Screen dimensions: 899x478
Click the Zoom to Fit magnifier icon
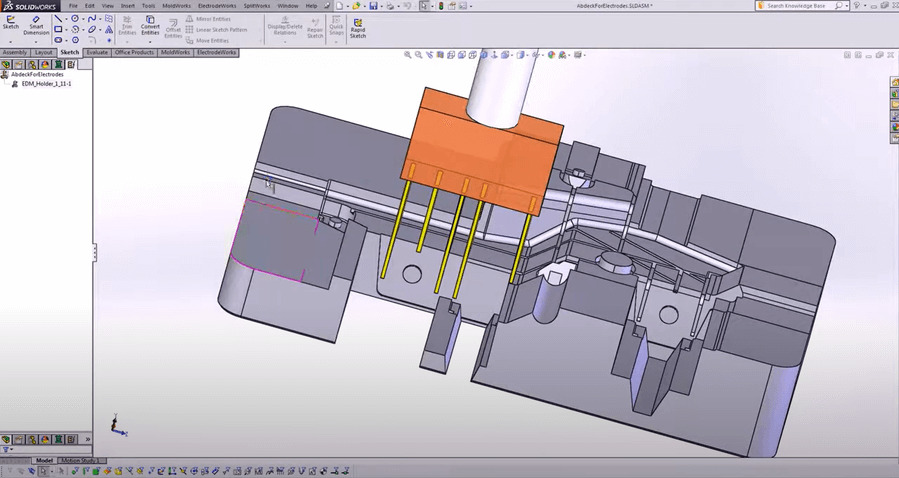click(x=408, y=55)
